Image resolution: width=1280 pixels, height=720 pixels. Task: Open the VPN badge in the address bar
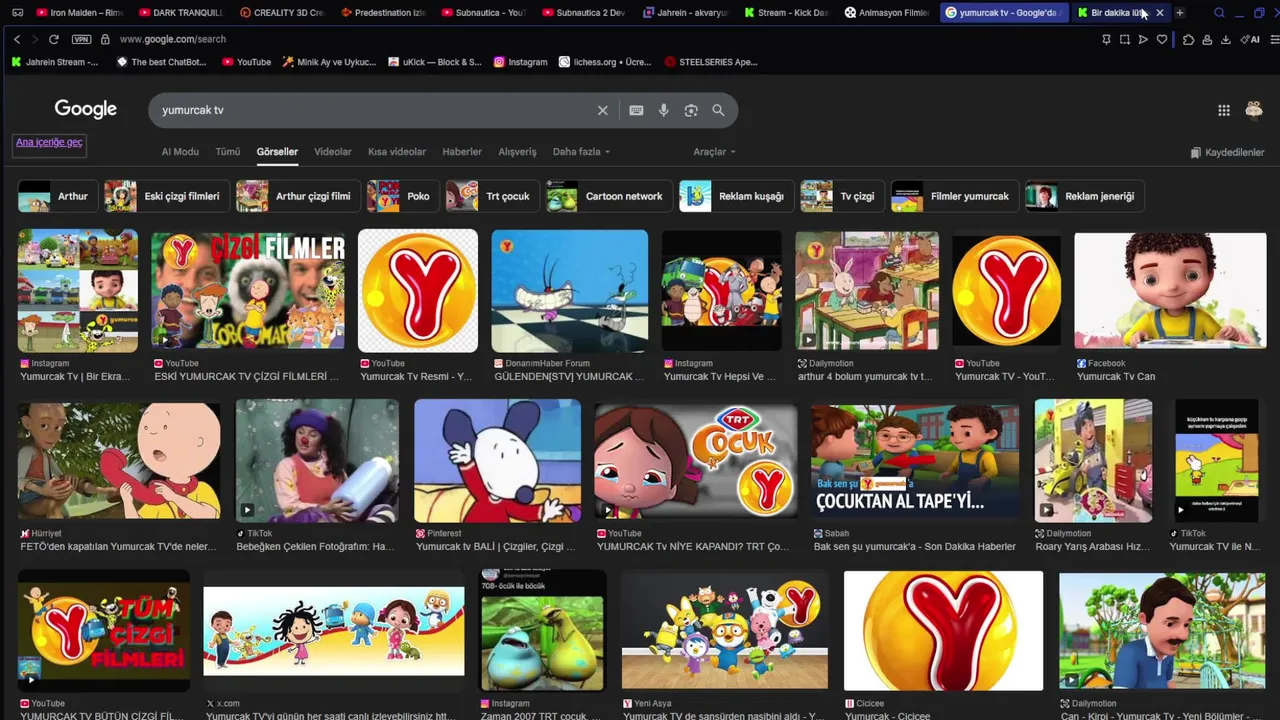click(x=81, y=39)
